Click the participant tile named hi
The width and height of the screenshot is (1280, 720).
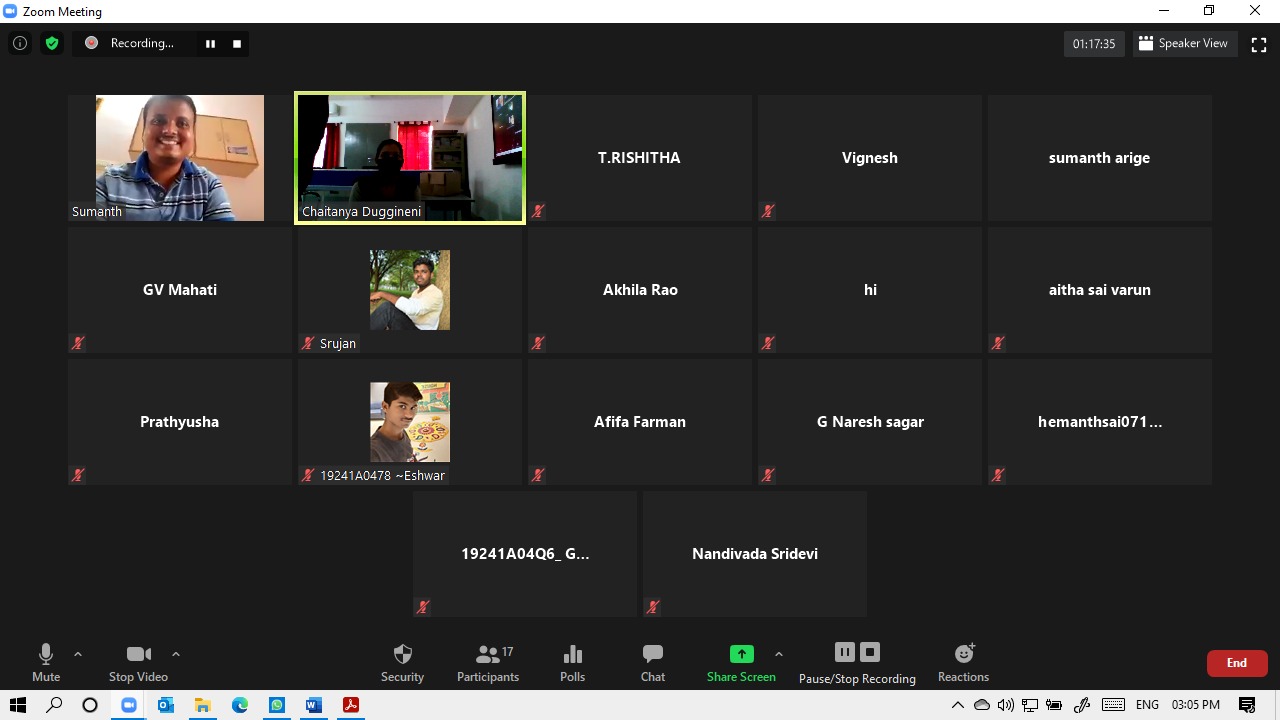tap(870, 290)
